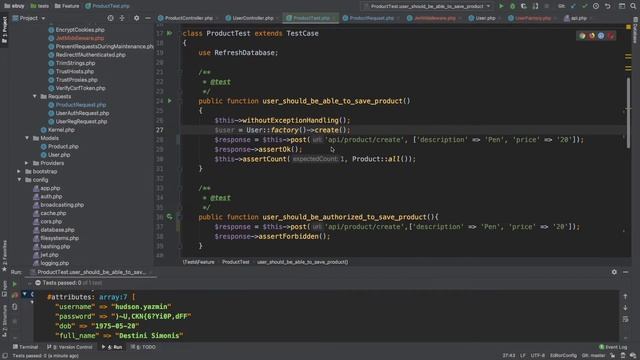Toggle the Project tool window side tab

[4, 29]
